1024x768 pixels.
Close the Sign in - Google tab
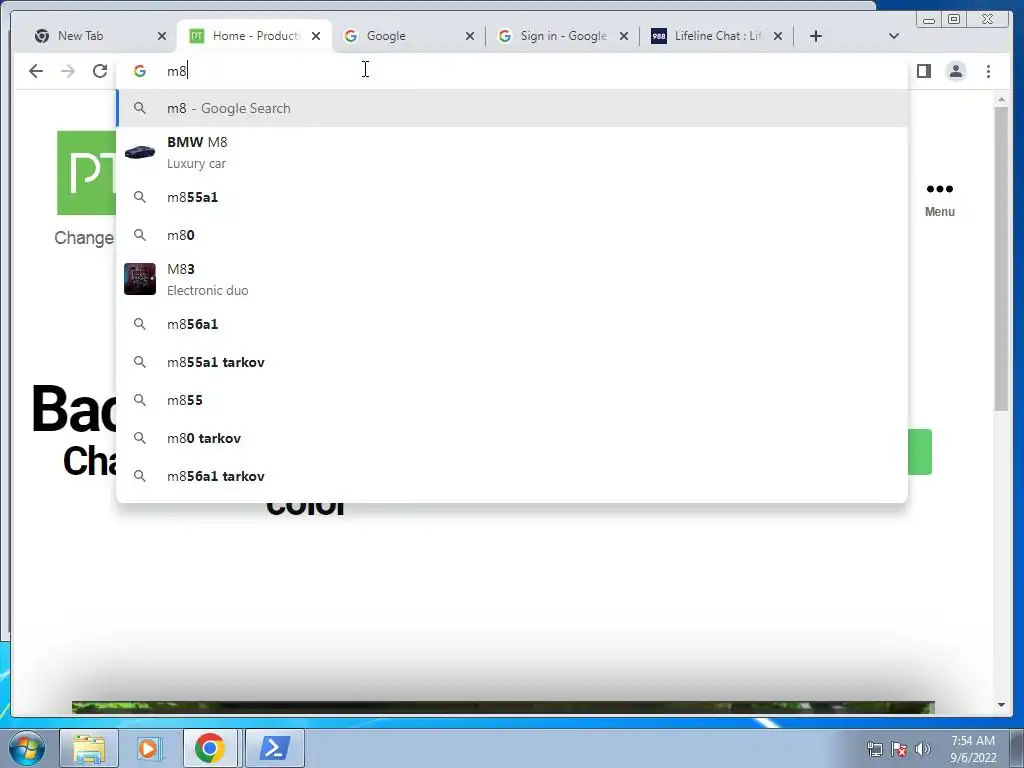(x=624, y=36)
